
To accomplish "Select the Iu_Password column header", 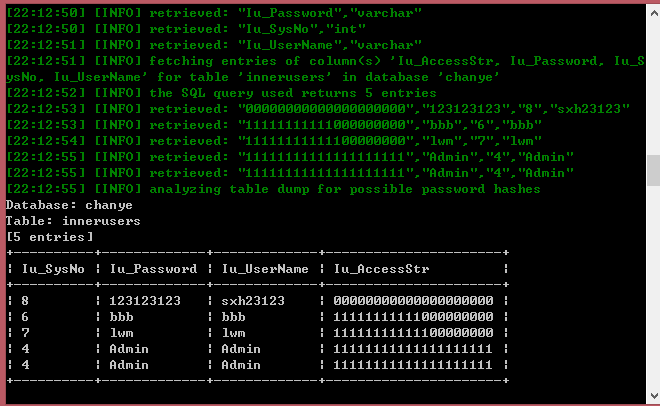I will 153,269.
